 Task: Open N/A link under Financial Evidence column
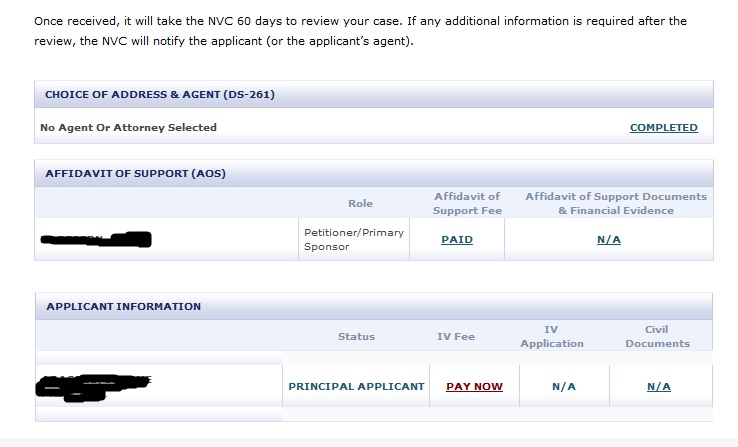click(x=609, y=240)
